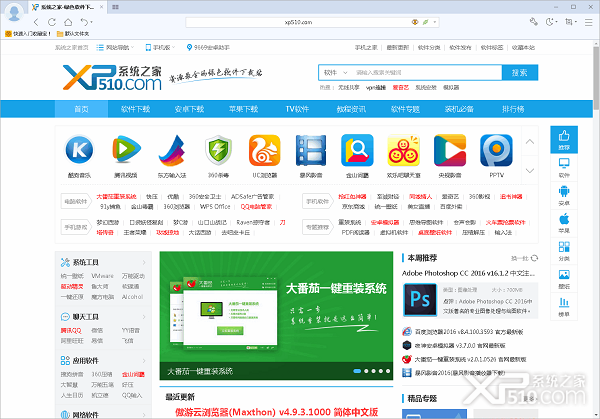
Task: Click the XP510.com site logo
Action: tap(112, 78)
